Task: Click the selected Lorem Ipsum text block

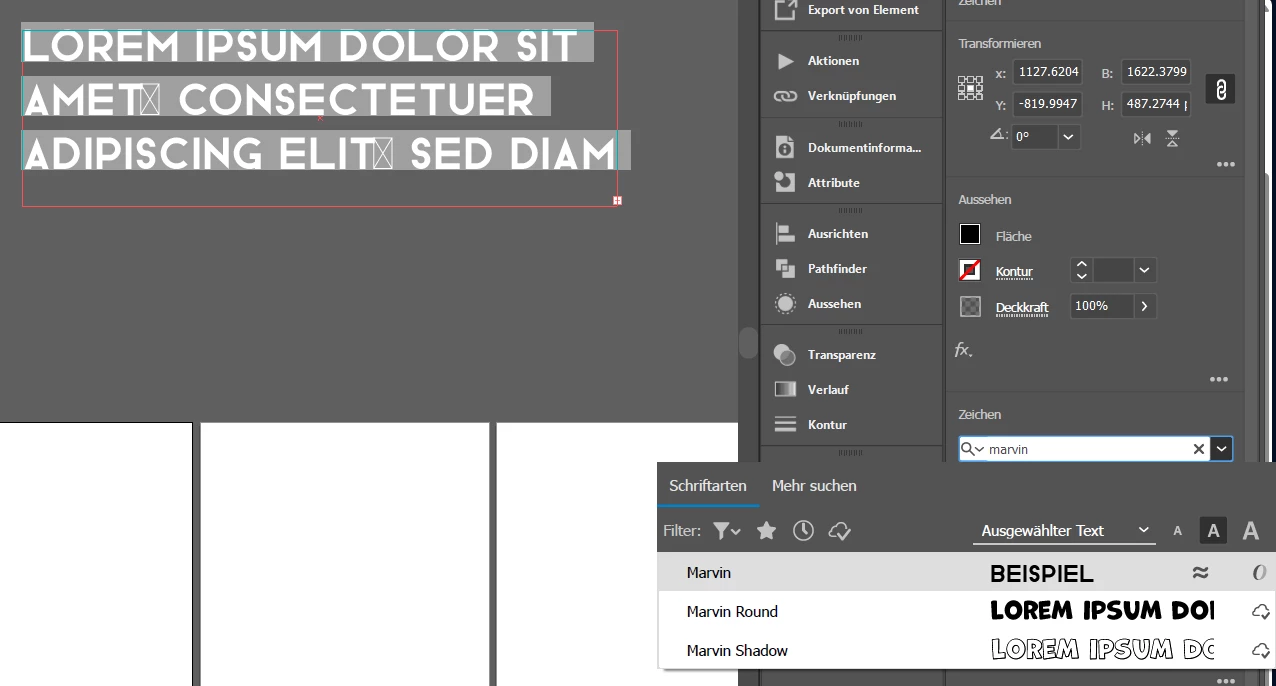Action: 320,99
